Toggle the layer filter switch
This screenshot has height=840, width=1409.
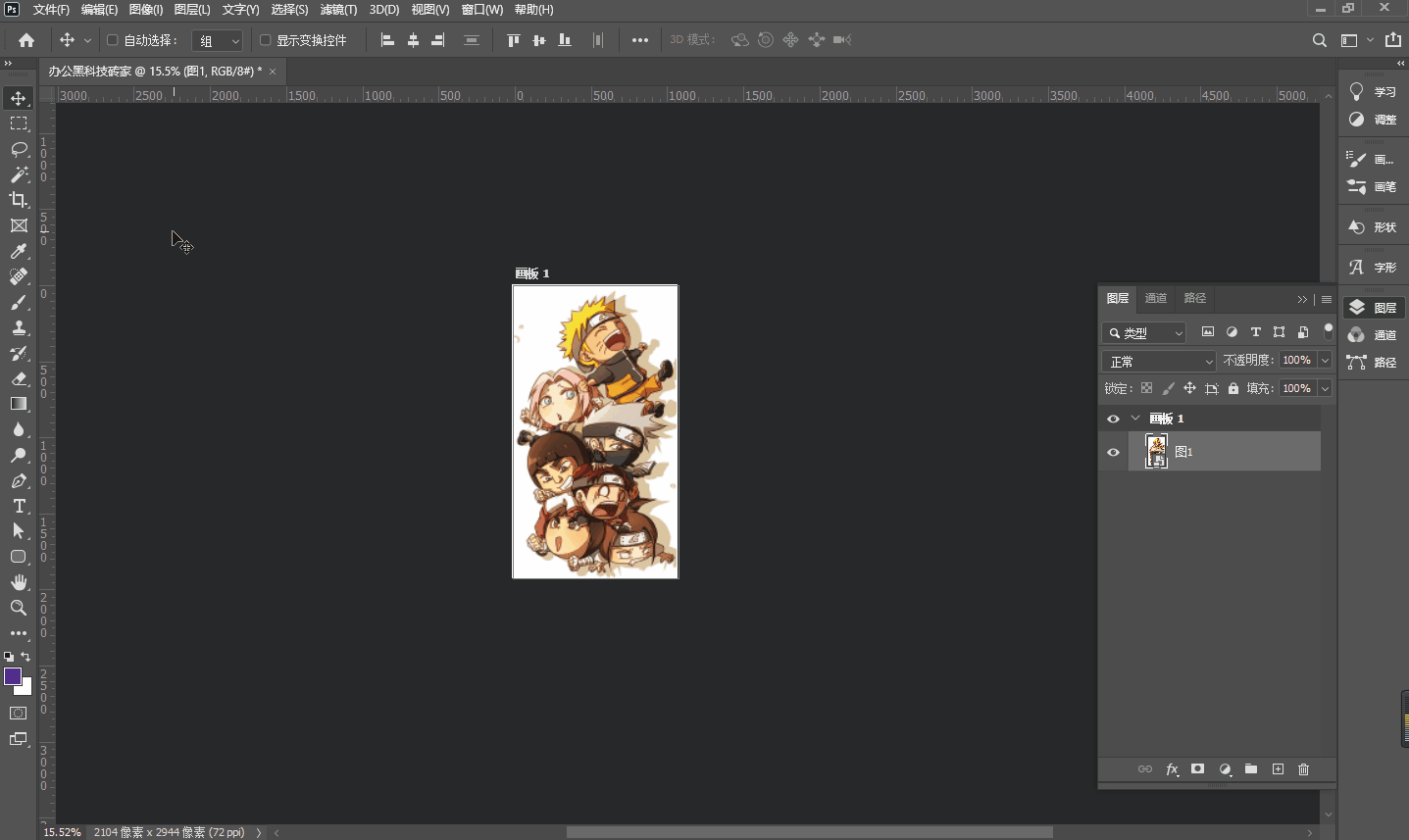pyautogui.click(x=1329, y=331)
